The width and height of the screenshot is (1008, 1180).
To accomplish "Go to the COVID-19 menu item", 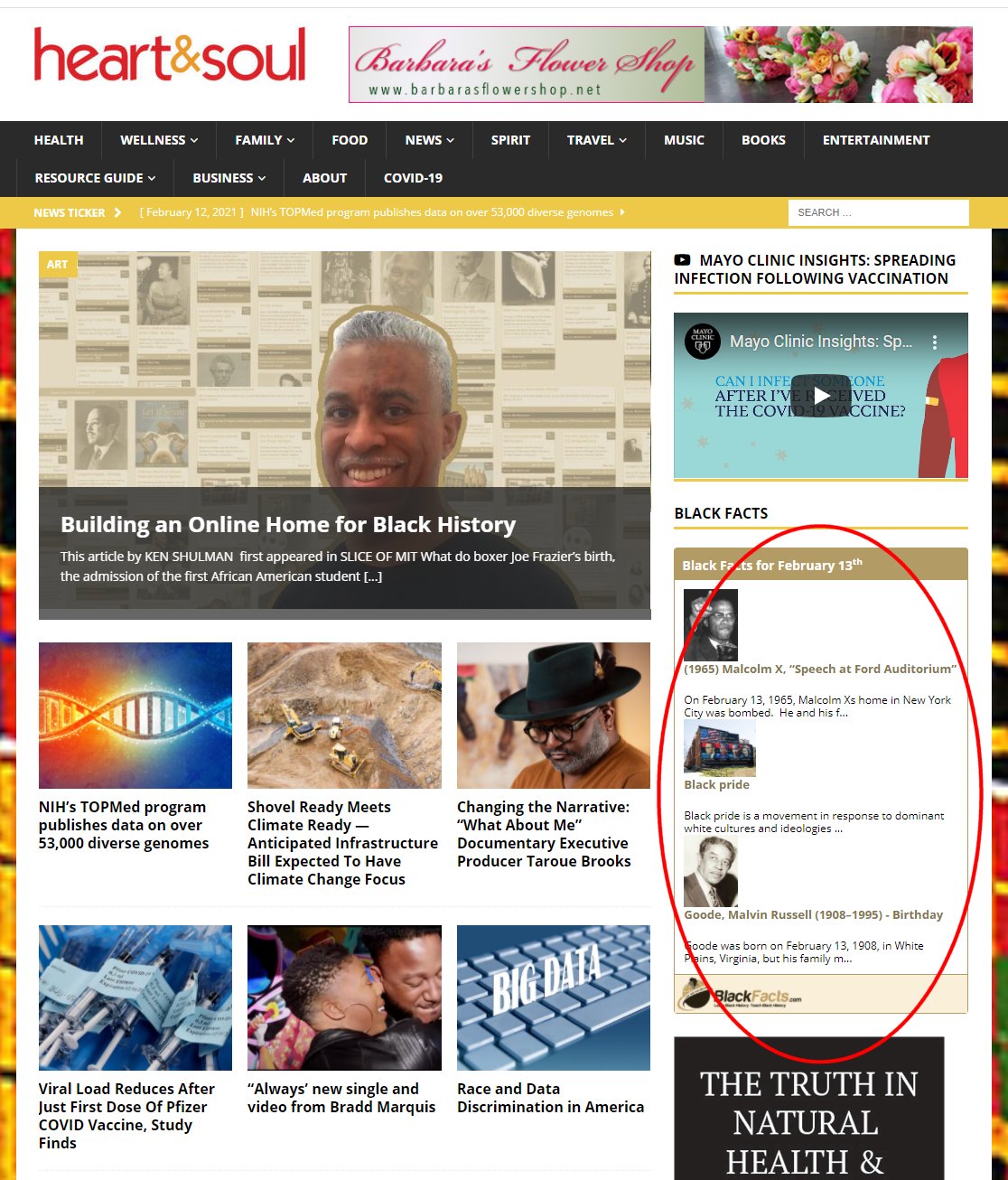I will click(x=413, y=178).
